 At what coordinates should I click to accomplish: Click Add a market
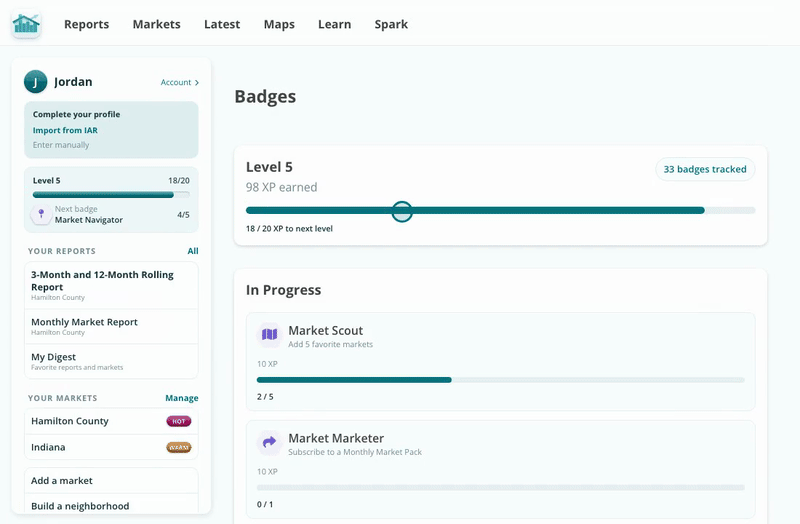(111, 481)
